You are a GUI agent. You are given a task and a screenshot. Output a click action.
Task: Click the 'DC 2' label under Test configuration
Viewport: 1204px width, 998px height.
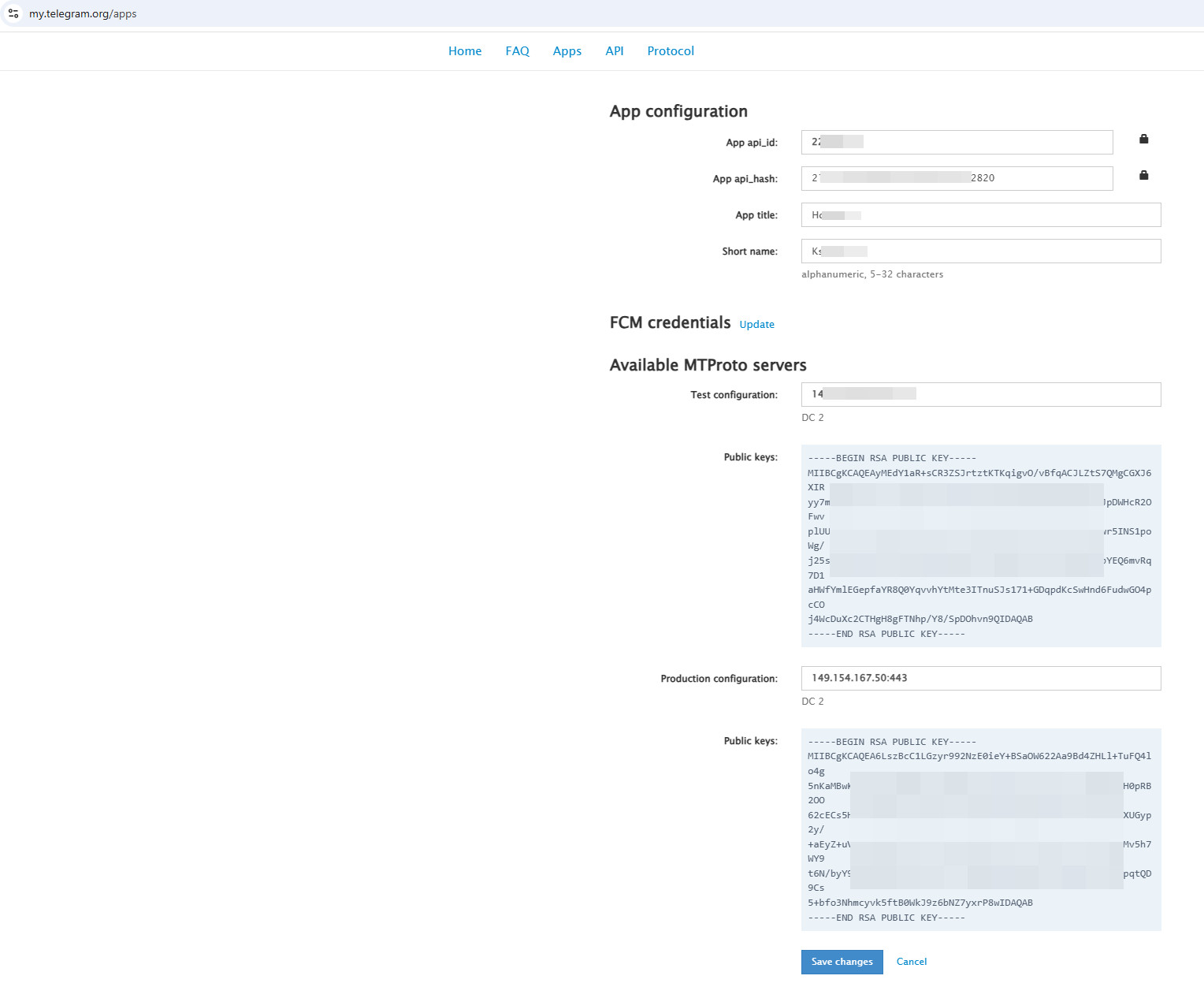pos(812,418)
